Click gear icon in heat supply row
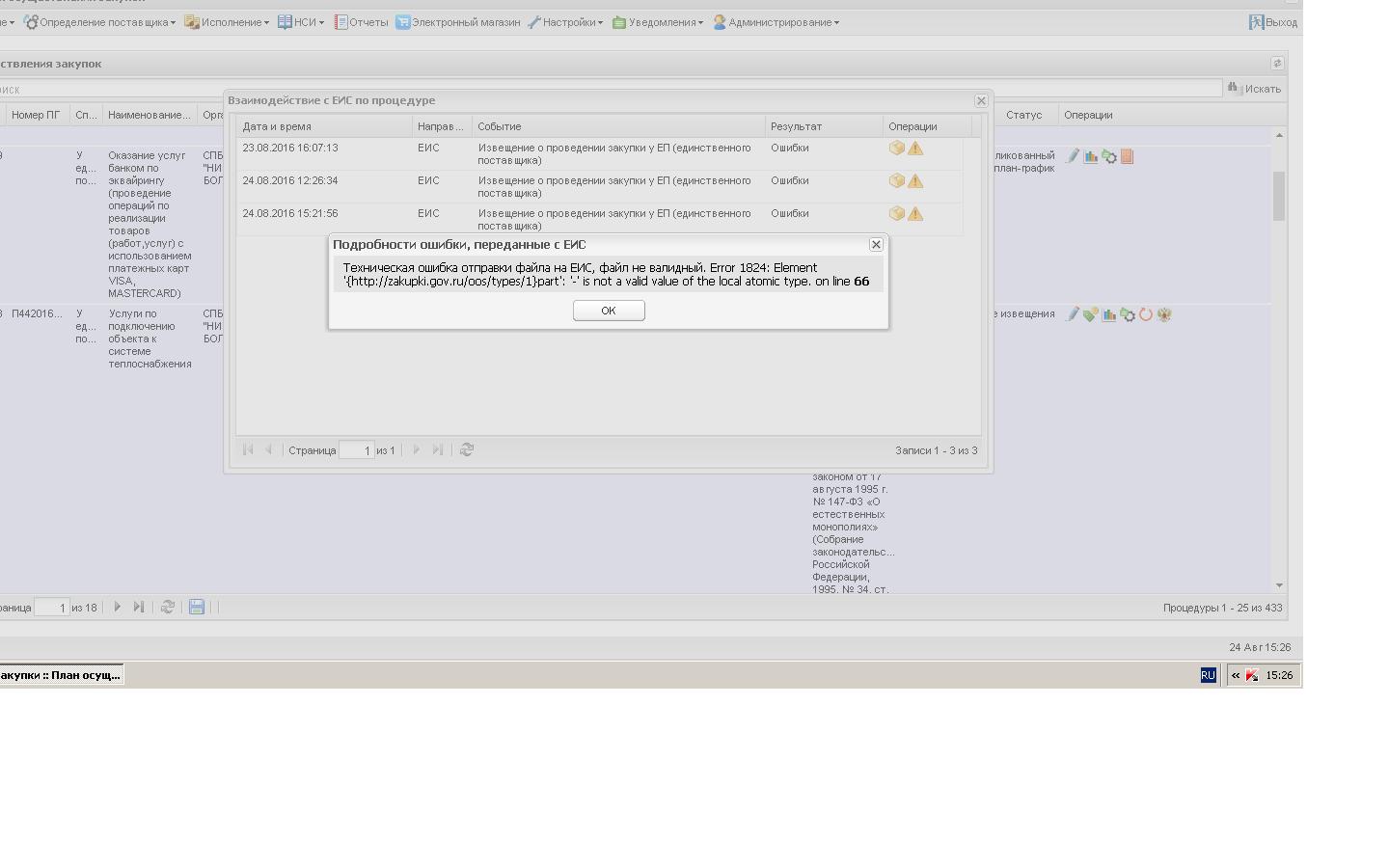1389x868 pixels. [x=1127, y=314]
